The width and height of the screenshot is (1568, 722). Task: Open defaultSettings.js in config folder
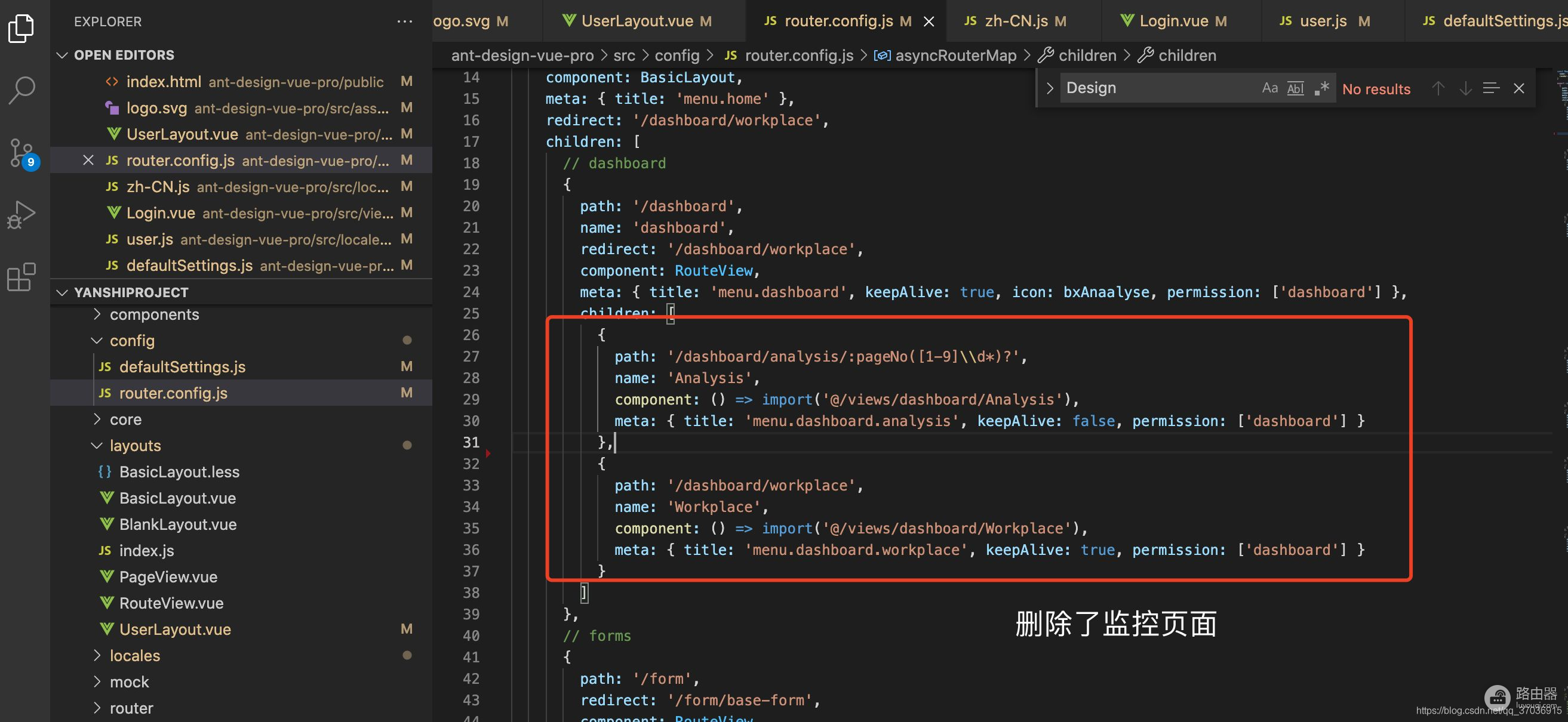click(241, 366)
